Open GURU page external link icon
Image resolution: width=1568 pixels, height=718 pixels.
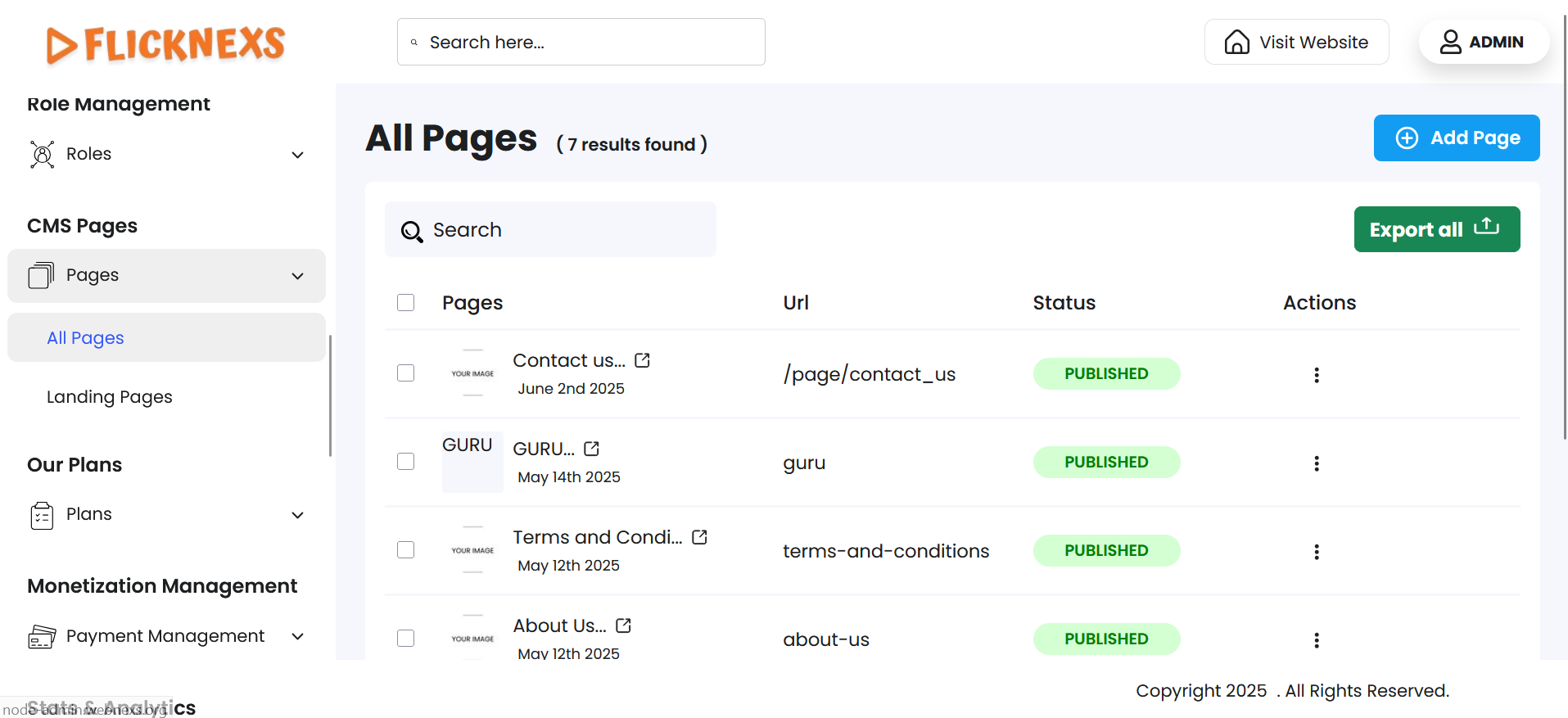tap(591, 449)
